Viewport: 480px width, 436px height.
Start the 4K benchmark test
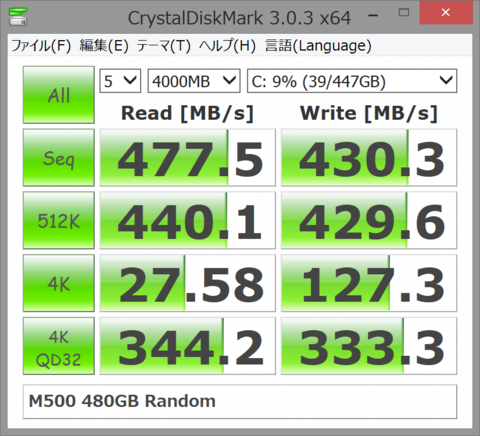[x=59, y=283]
